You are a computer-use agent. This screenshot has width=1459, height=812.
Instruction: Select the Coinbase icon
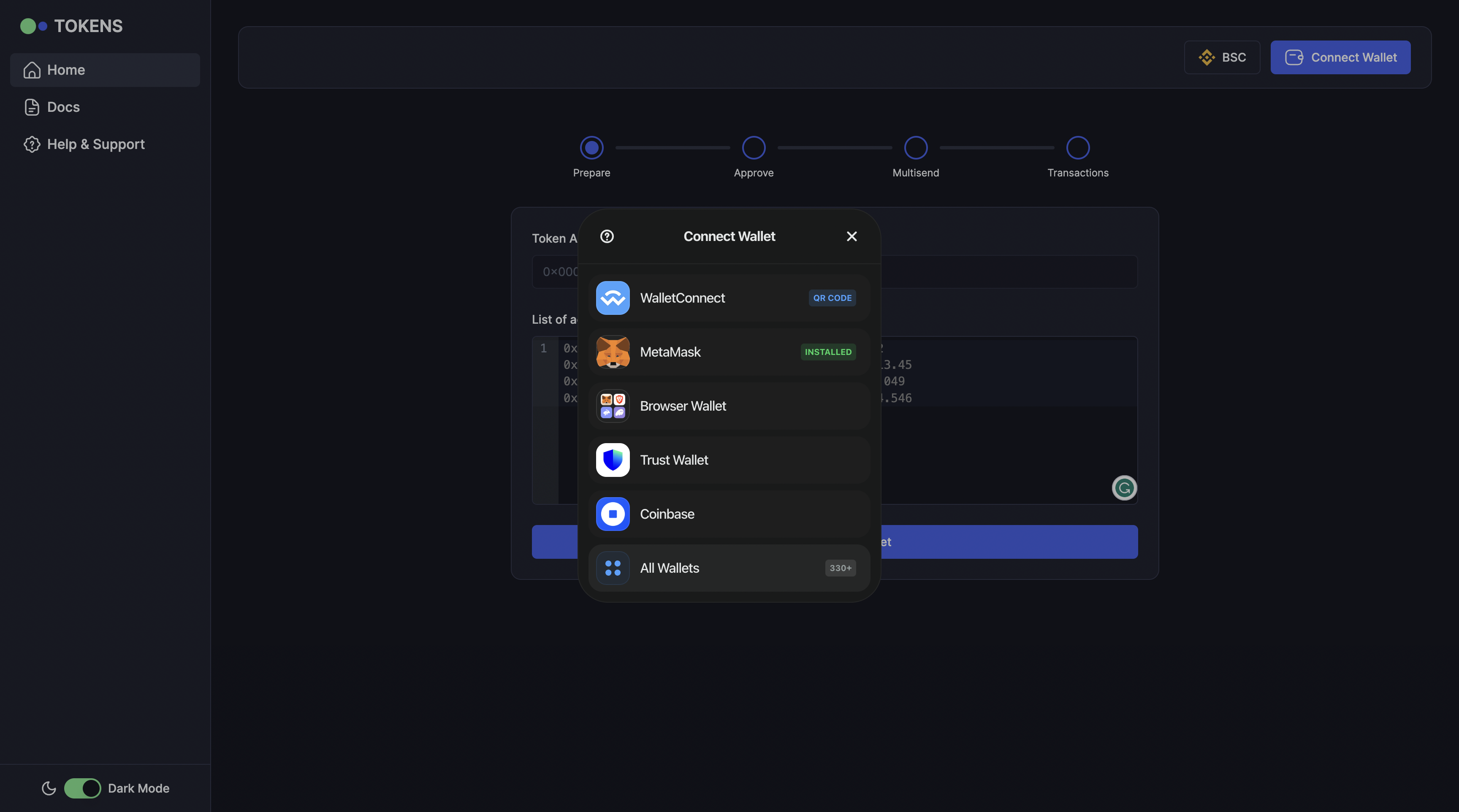point(612,514)
